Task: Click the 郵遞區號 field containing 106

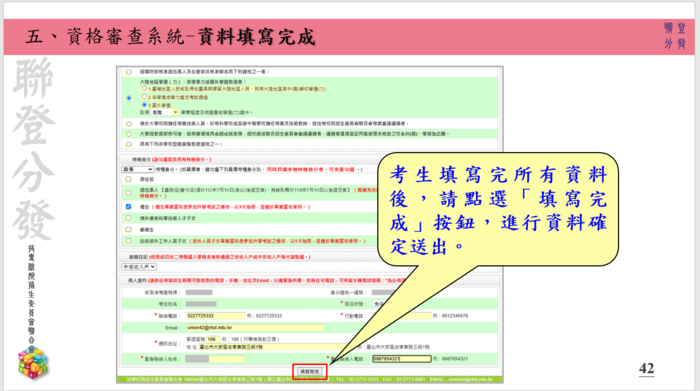Action: 213,339
